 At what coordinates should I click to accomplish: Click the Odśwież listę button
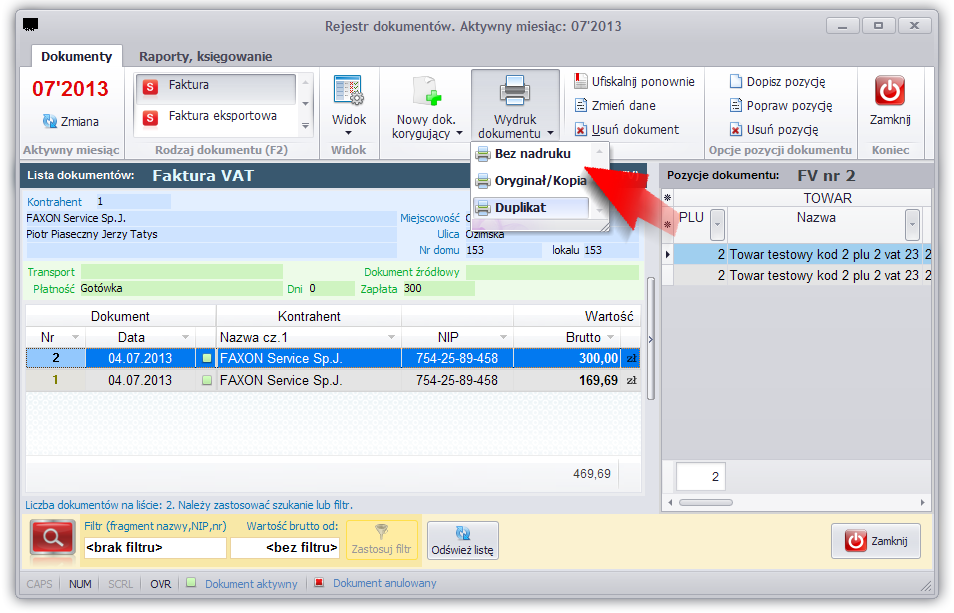click(x=462, y=540)
